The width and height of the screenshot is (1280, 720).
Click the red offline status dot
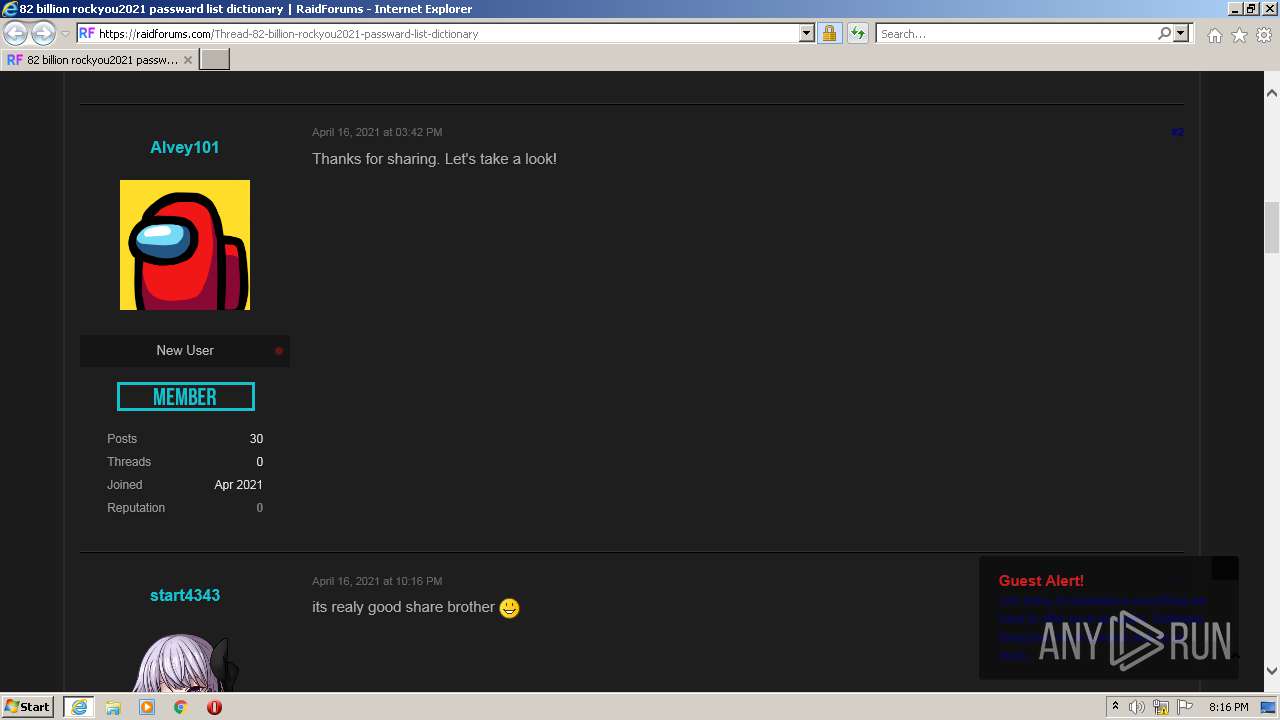[279, 351]
